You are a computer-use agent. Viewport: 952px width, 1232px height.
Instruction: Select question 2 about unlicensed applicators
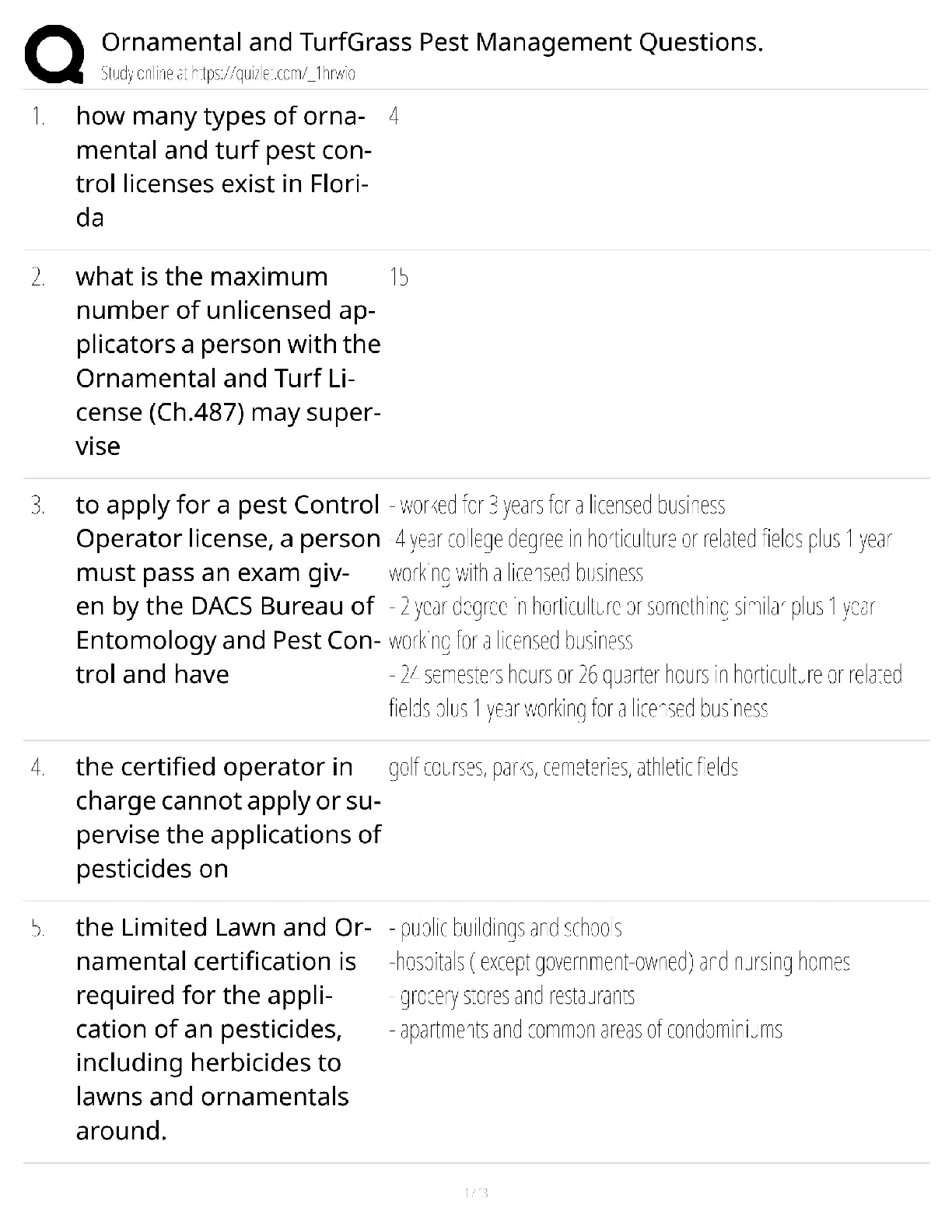point(228,361)
